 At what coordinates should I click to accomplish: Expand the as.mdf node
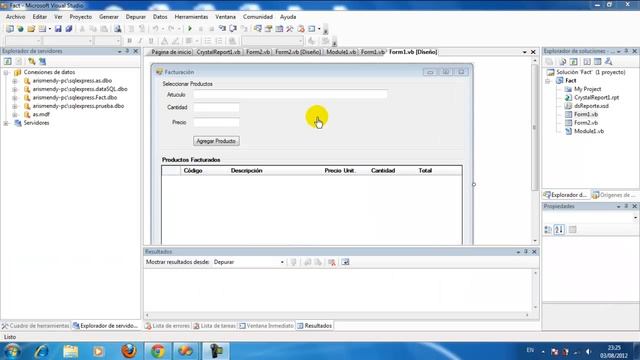(x=15, y=115)
